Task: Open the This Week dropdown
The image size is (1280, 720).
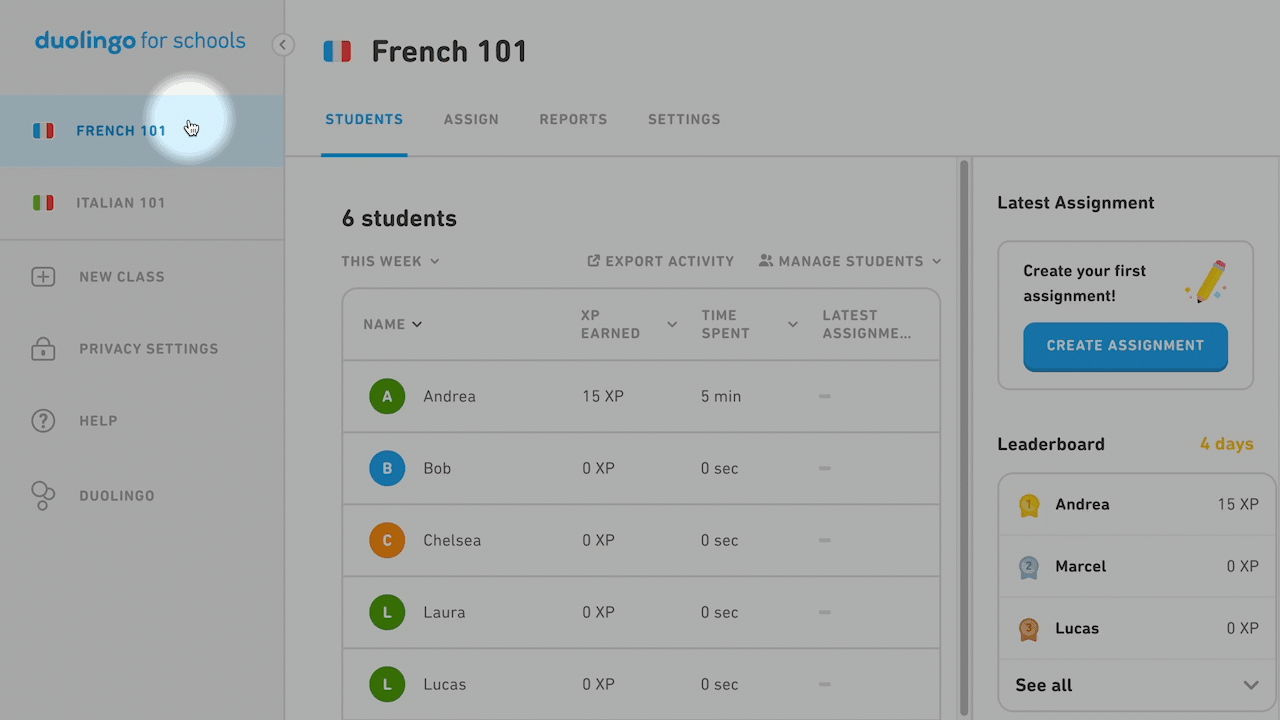Action: [x=390, y=261]
